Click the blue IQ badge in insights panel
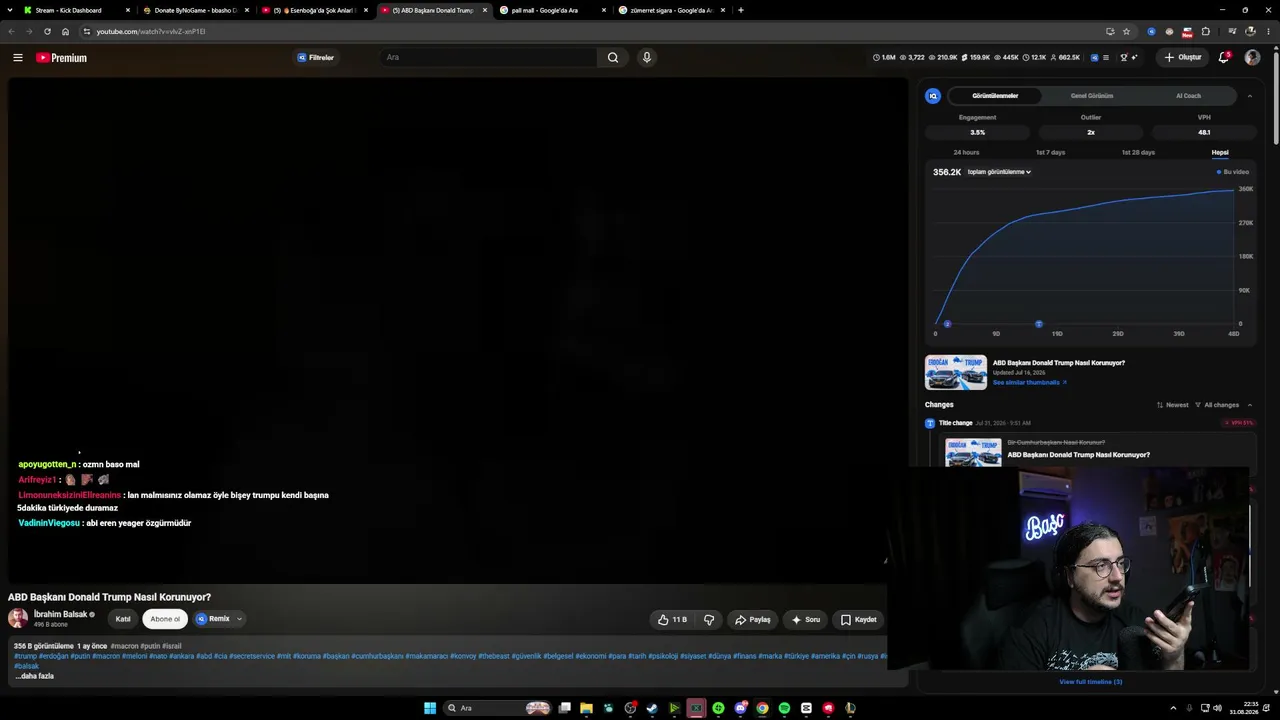This screenshot has height=720, width=1280. point(933,96)
